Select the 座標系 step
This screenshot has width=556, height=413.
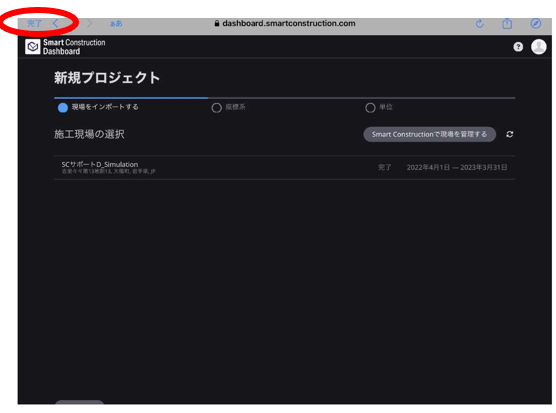[229, 107]
